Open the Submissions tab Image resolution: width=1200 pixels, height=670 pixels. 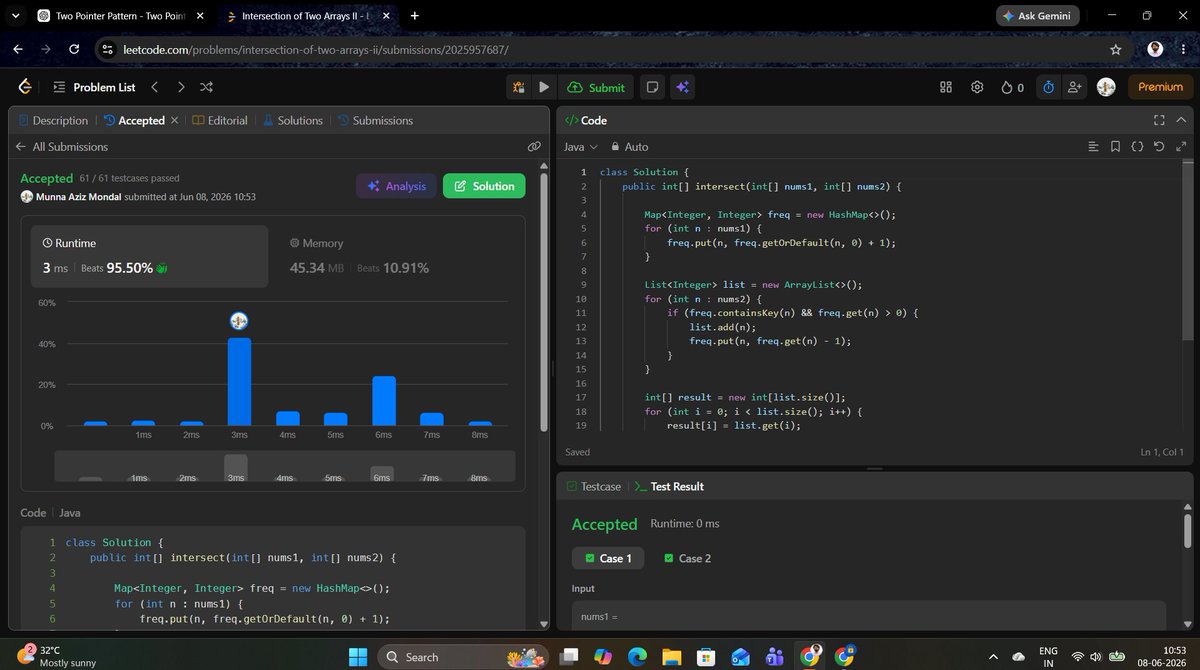pos(374,120)
